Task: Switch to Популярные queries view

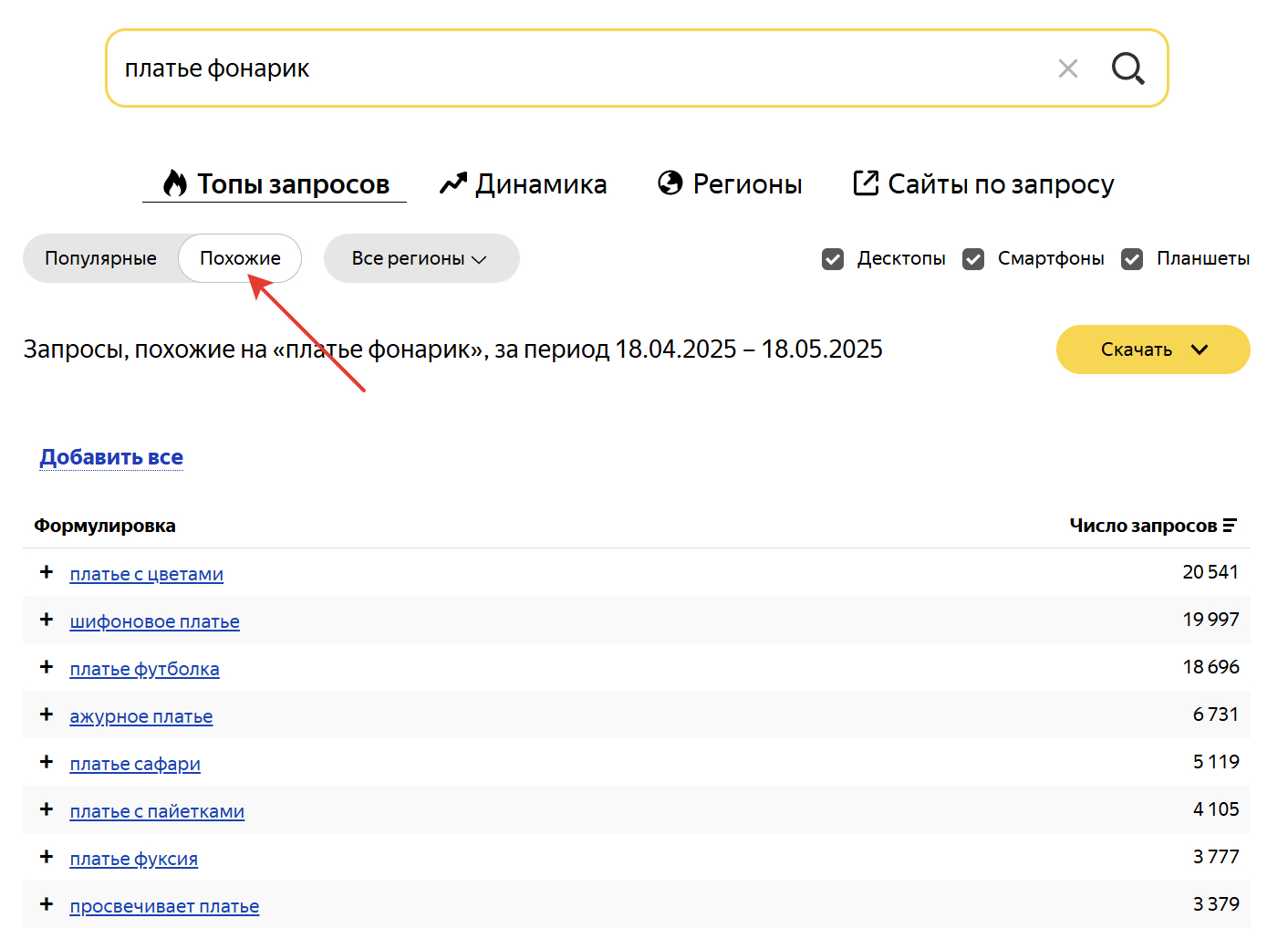Action: pos(100,259)
